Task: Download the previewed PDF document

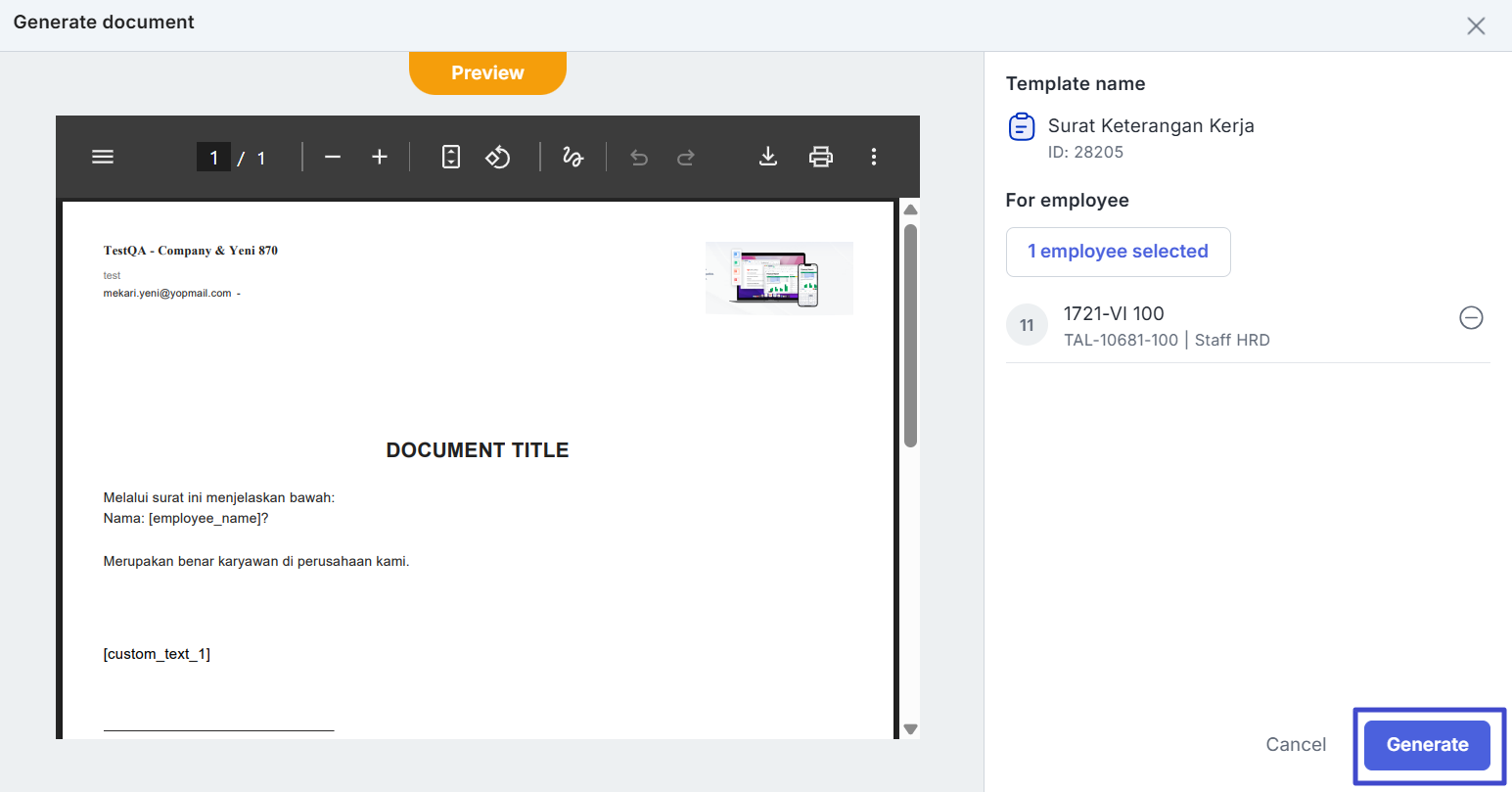Action: click(768, 157)
